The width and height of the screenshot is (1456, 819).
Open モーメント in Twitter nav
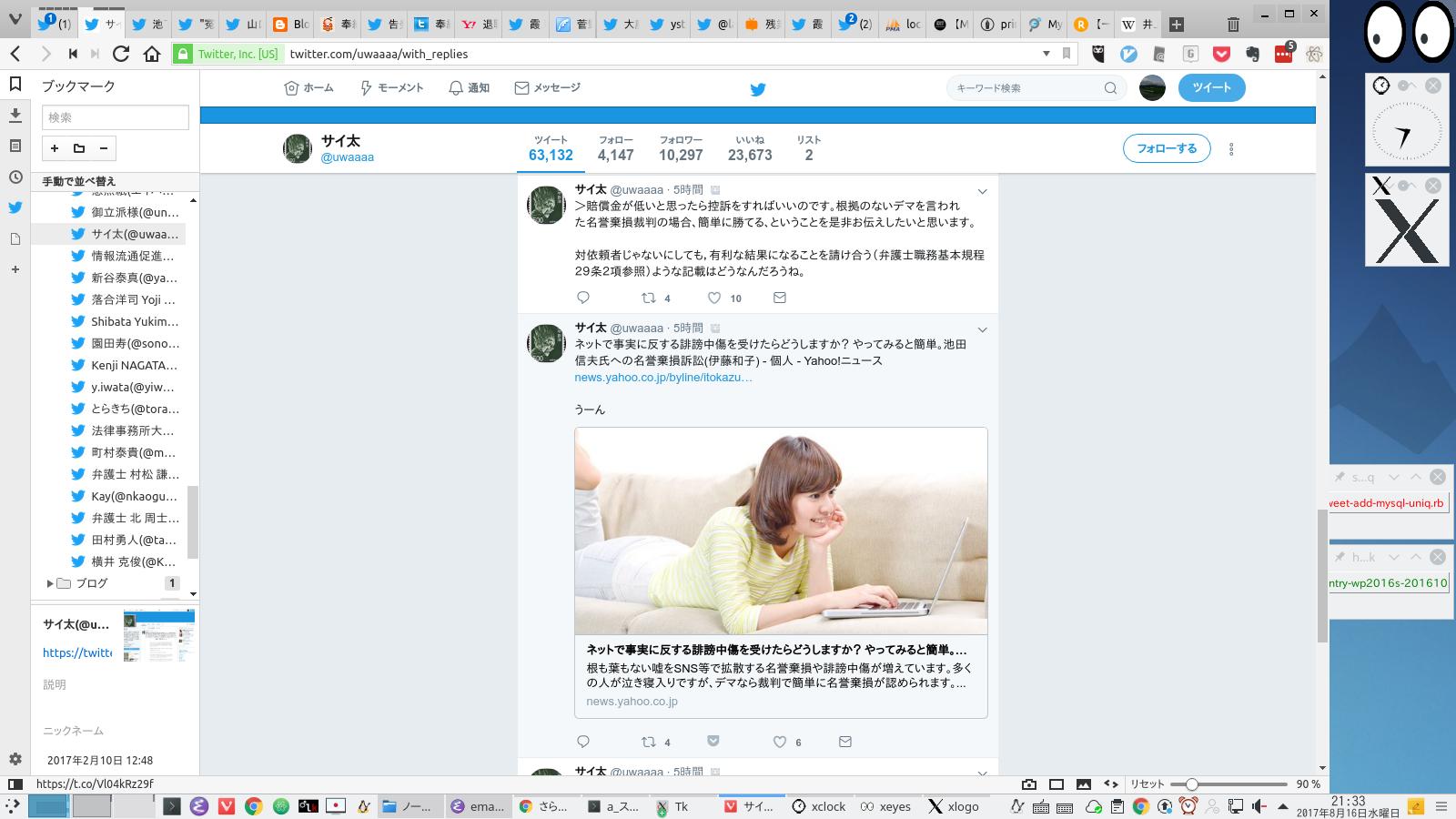393,87
